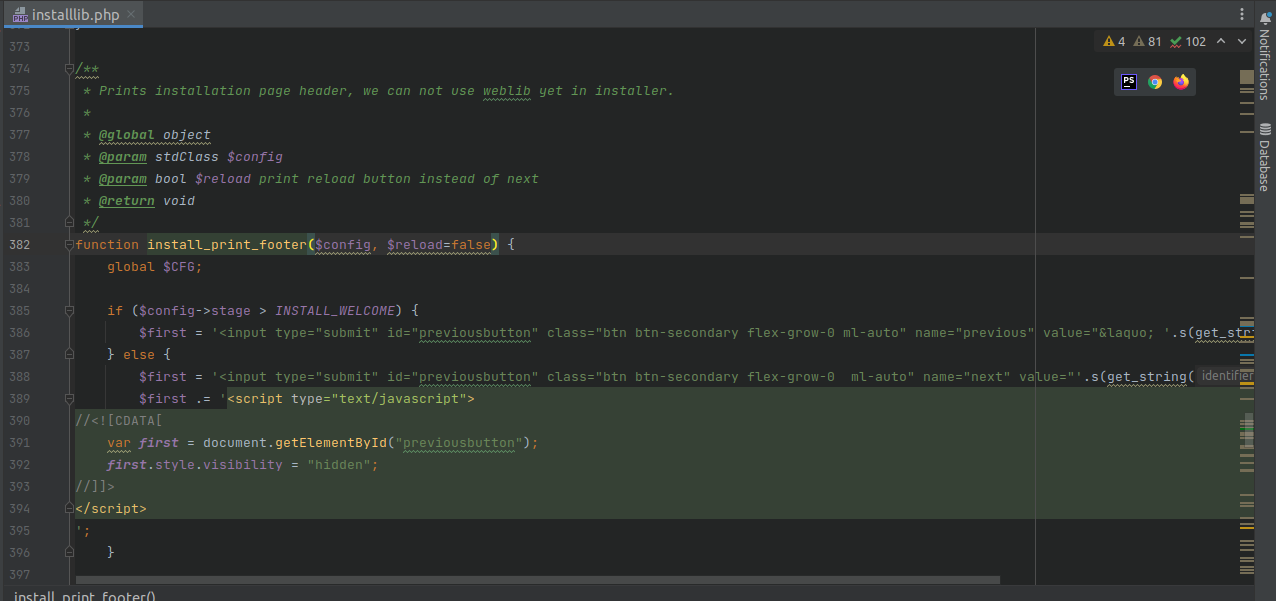Toggle fold end marker at line 396
Image resolution: width=1276 pixels, height=601 pixels.
pos(69,552)
